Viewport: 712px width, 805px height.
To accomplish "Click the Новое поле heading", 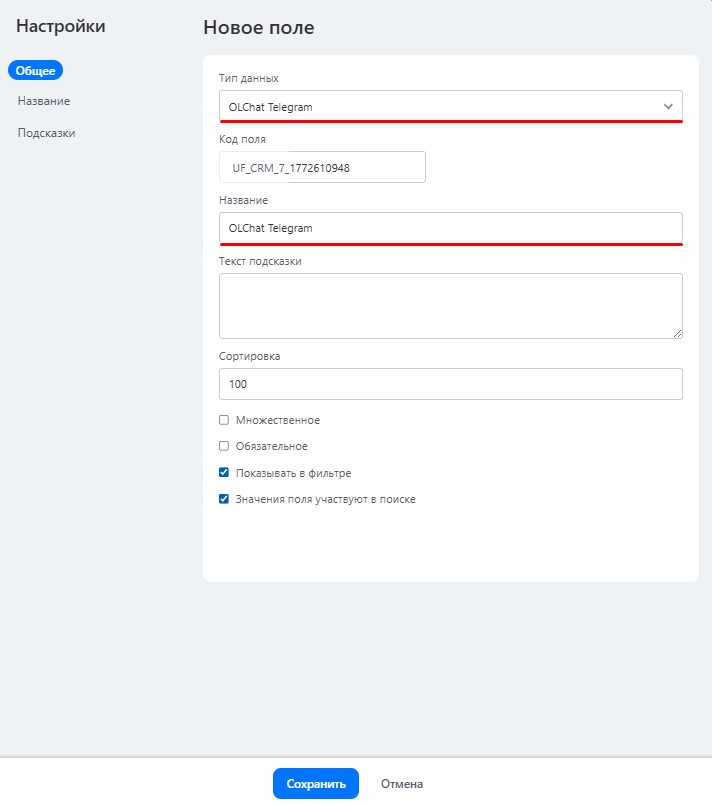I will (258, 28).
